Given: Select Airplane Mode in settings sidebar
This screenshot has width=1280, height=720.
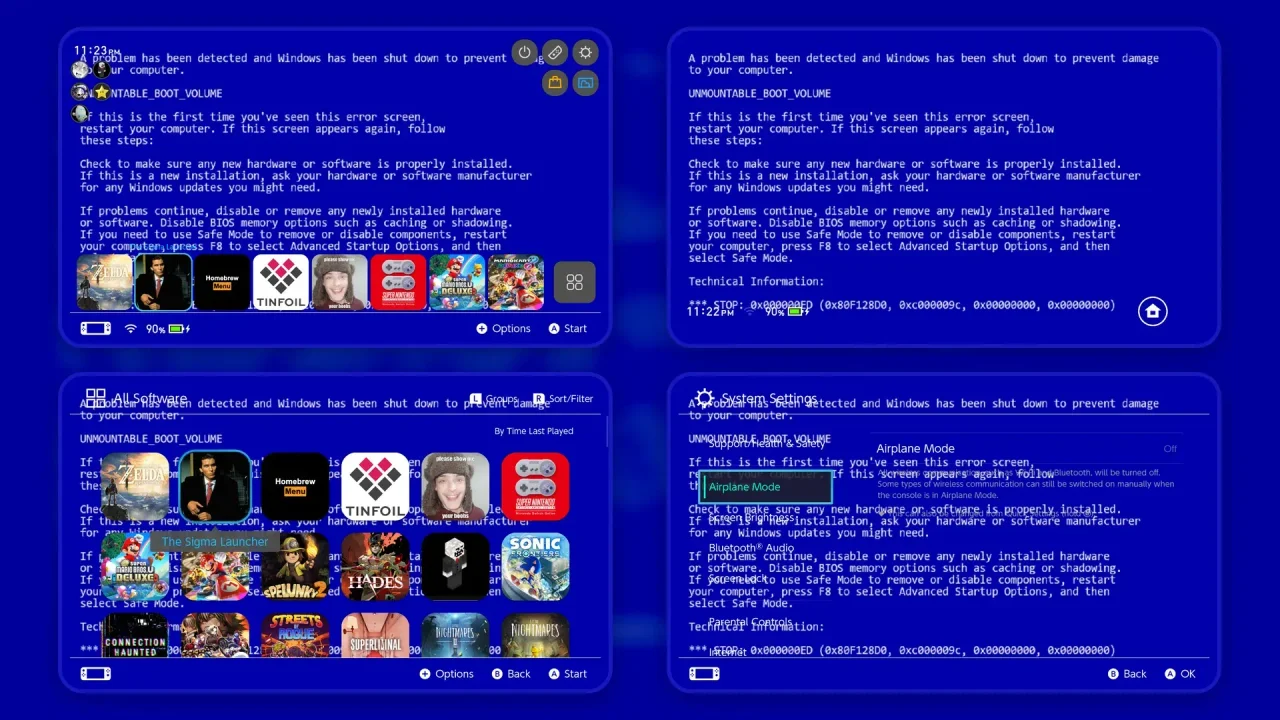Looking at the screenshot, I should (x=766, y=487).
